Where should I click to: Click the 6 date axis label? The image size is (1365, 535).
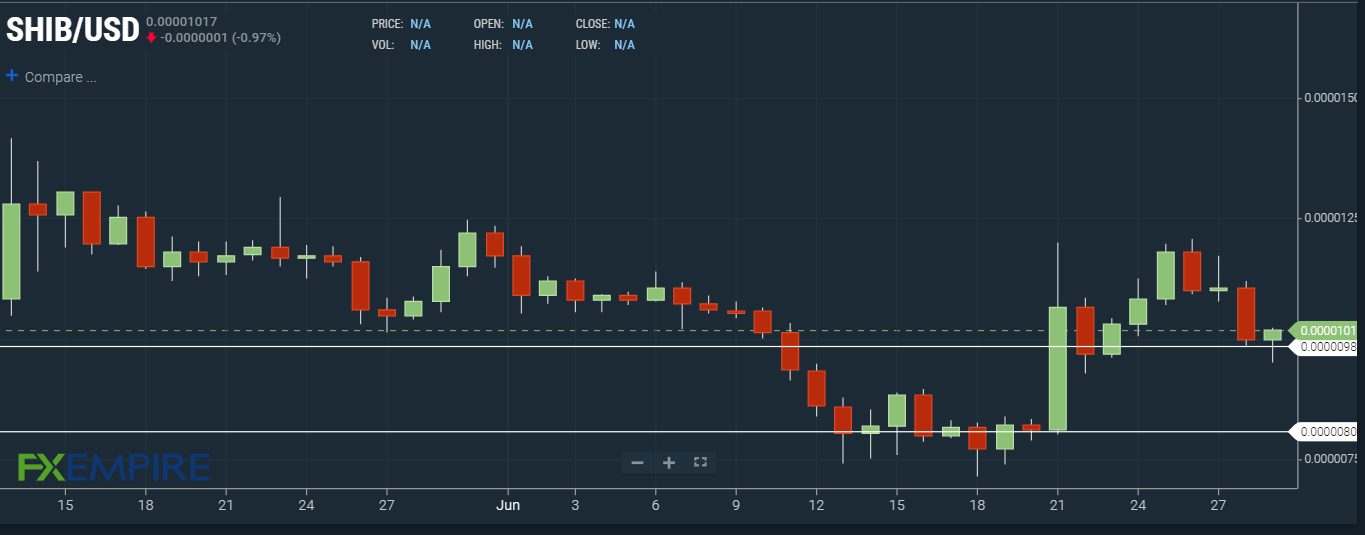click(656, 505)
